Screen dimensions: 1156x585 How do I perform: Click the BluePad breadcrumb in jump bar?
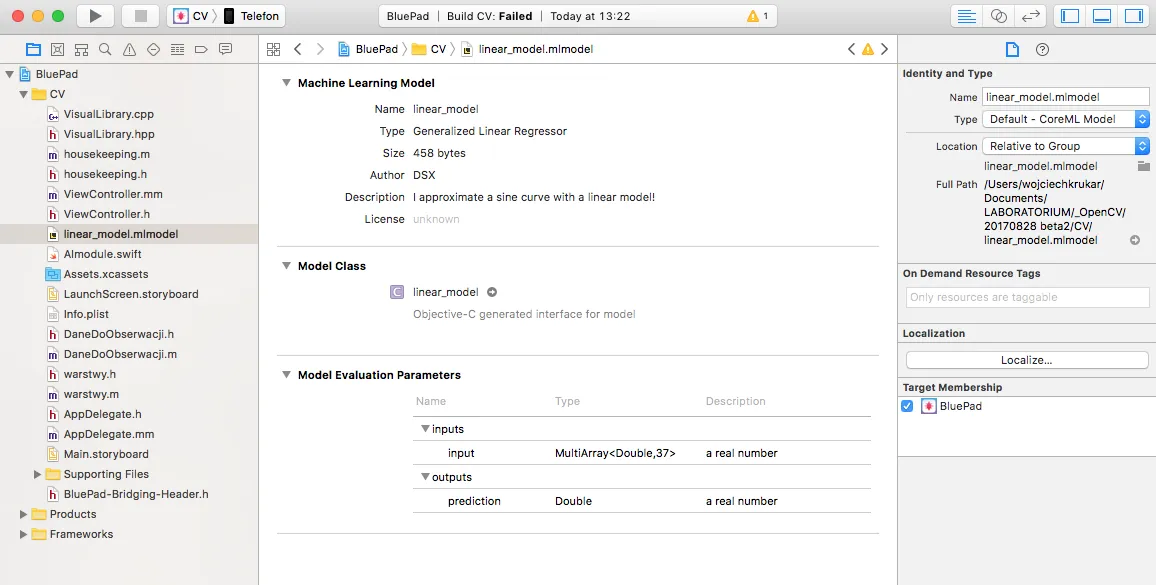click(368, 49)
